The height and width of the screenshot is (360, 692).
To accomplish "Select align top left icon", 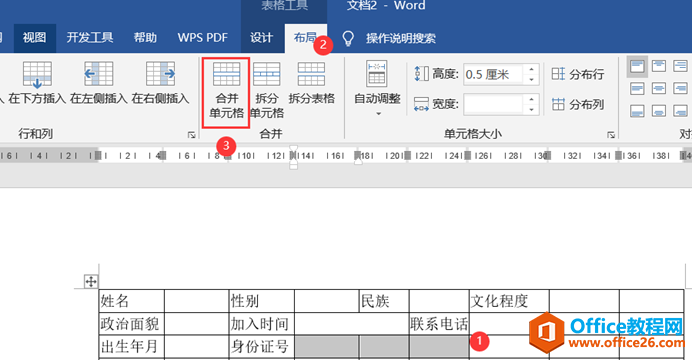I will coord(637,67).
